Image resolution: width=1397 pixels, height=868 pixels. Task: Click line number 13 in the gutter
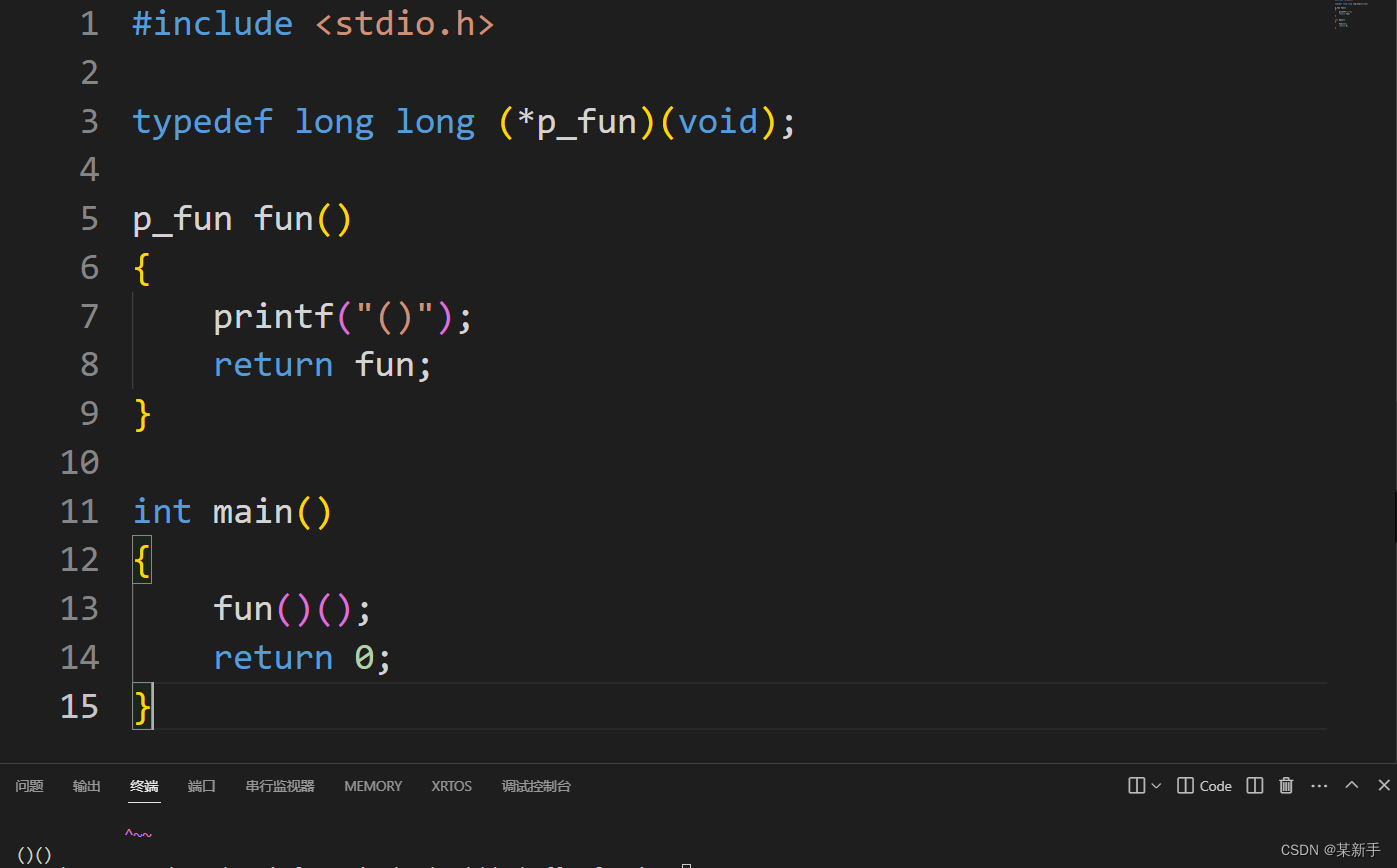coord(79,609)
